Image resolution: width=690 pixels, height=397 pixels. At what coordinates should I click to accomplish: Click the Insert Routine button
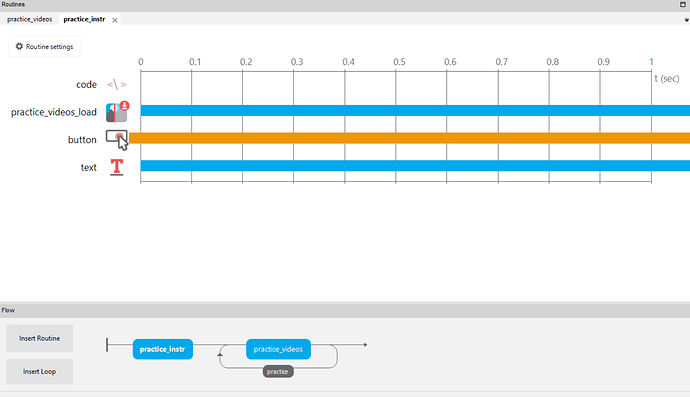(40, 338)
